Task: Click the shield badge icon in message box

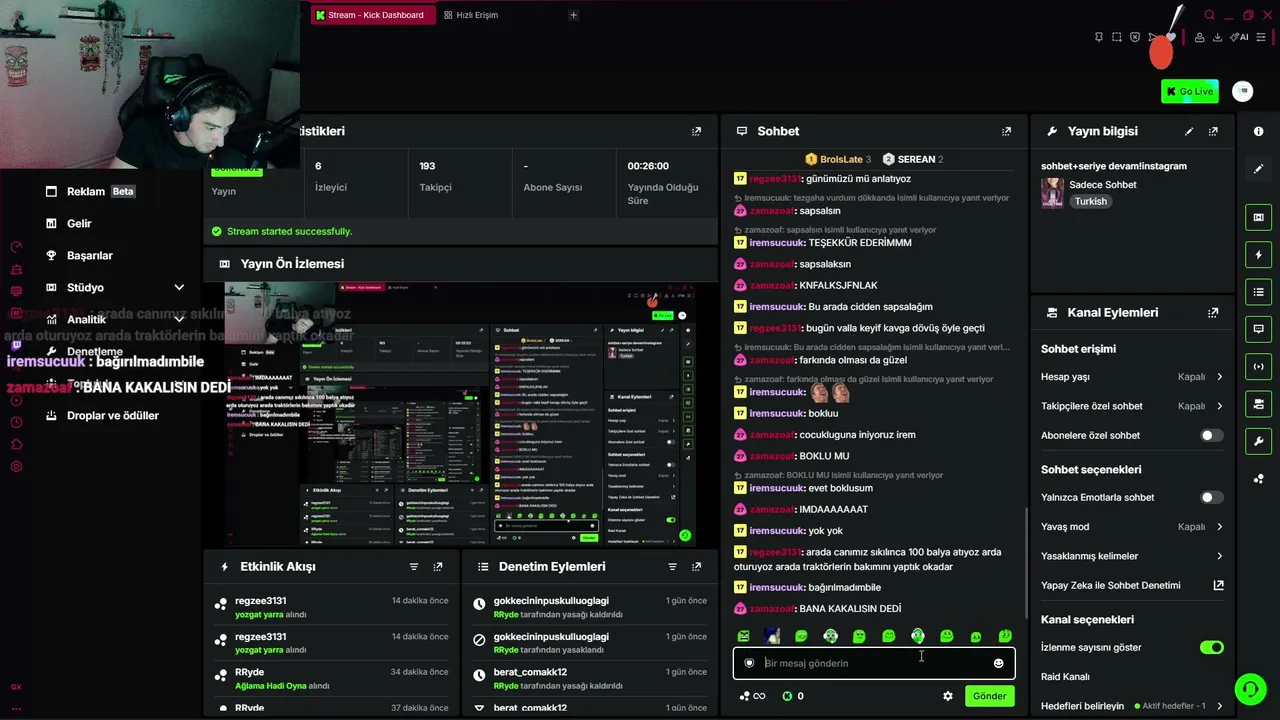Action: click(749, 663)
